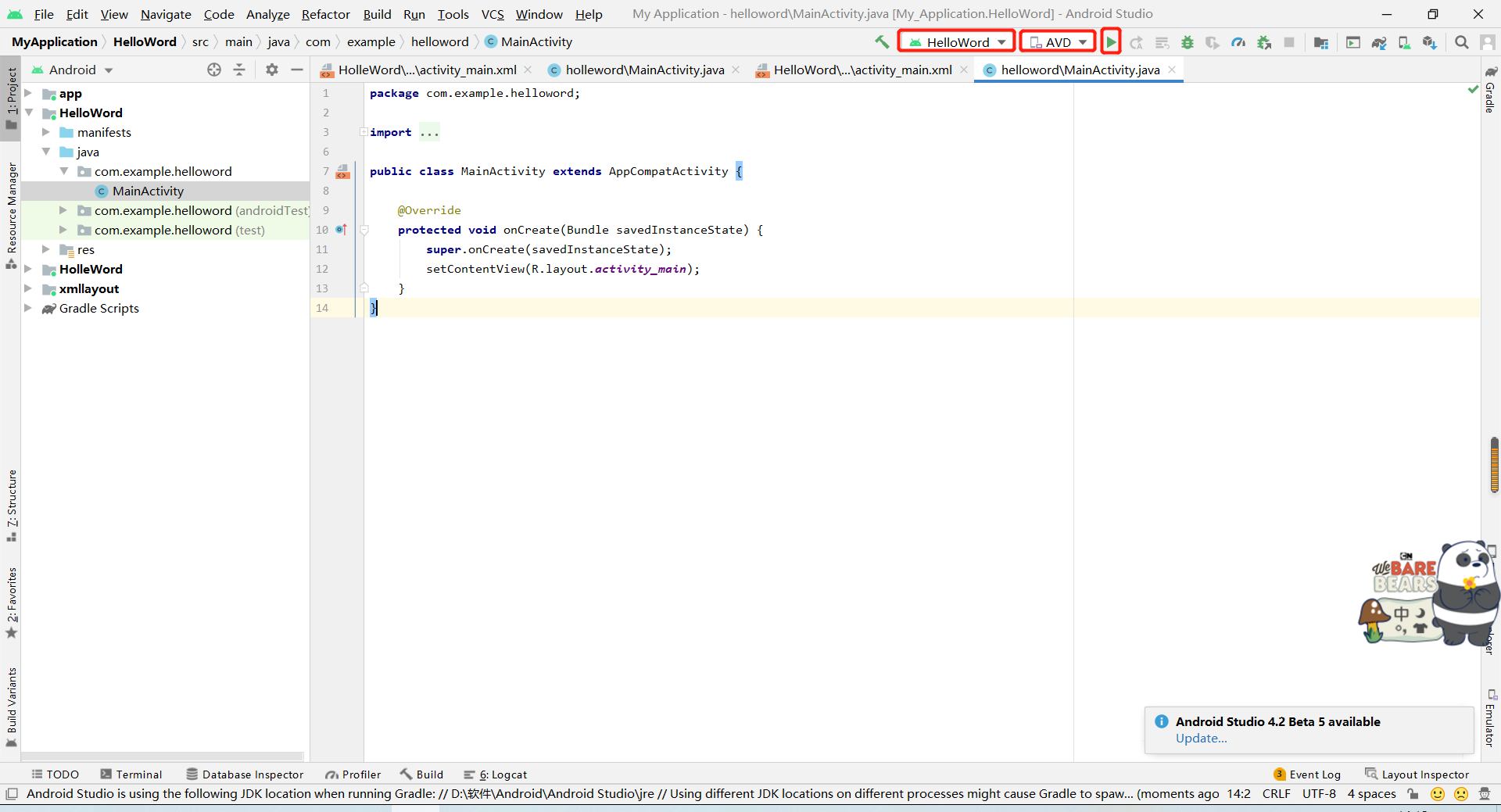This screenshot has width=1501, height=812.
Task: Switch the project view Android dropdown
Action: tap(72, 70)
